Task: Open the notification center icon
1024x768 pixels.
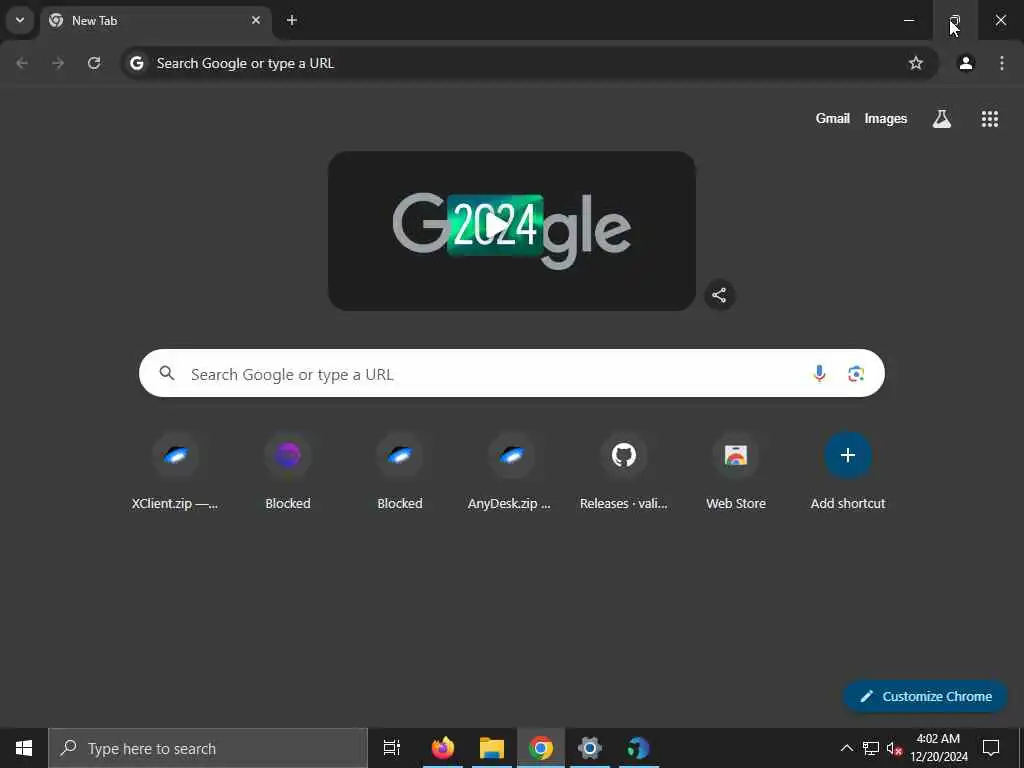Action: point(991,748)
